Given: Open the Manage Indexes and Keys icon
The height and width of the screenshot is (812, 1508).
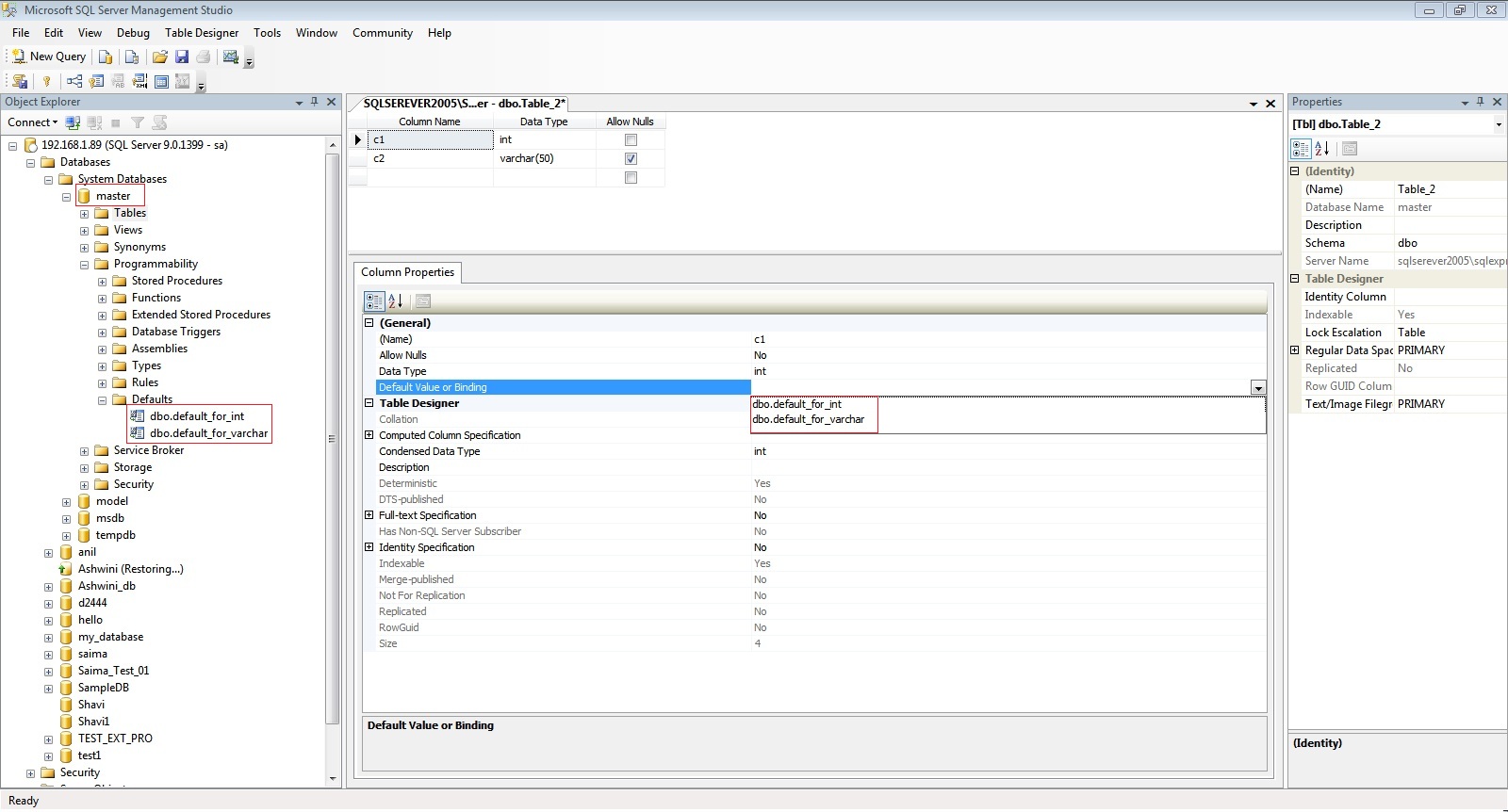Looking at the screenshot, I should point(96,81).
